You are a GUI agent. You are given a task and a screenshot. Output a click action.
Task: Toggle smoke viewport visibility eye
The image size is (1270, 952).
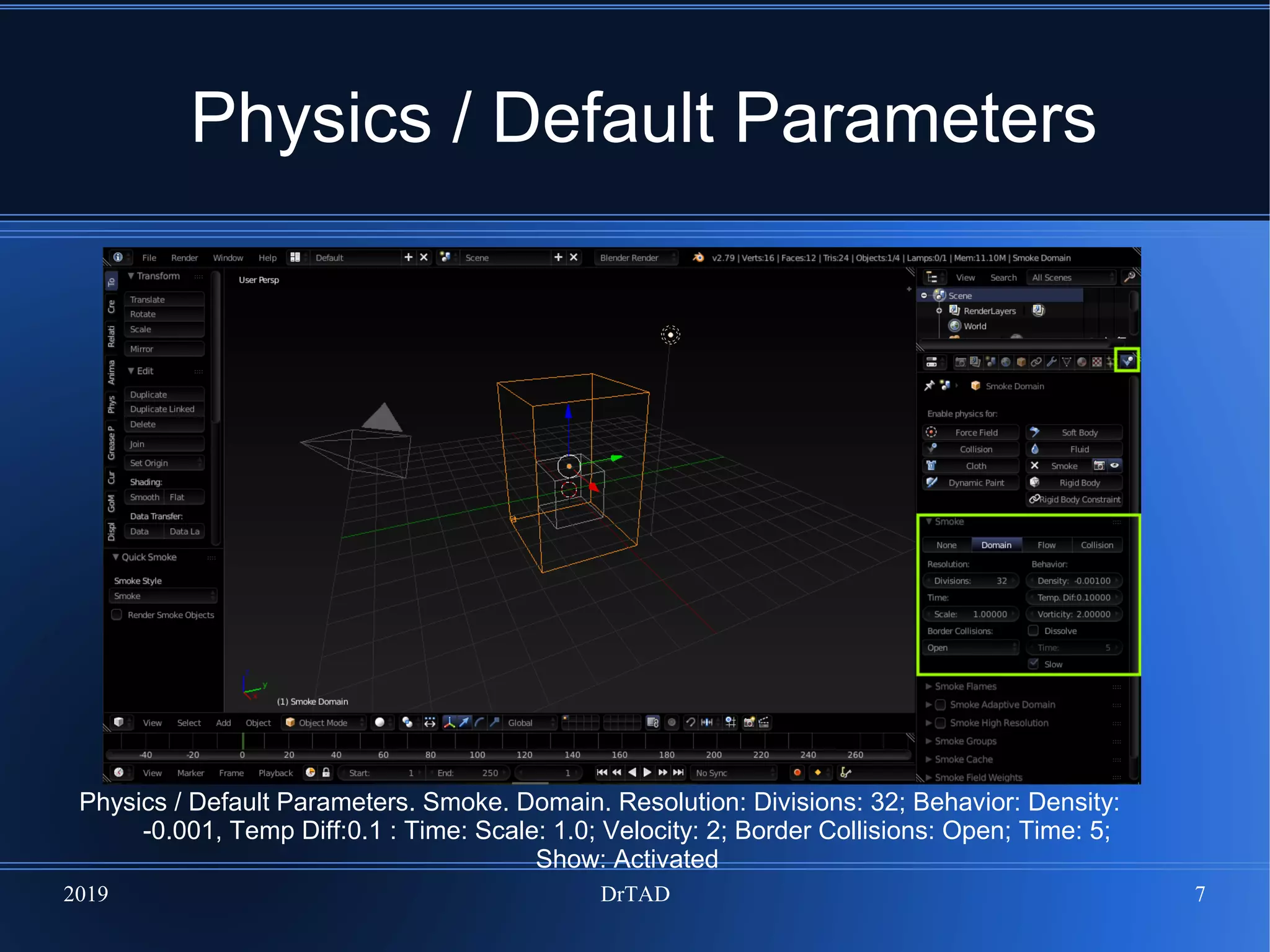[x=1114, y=466]
